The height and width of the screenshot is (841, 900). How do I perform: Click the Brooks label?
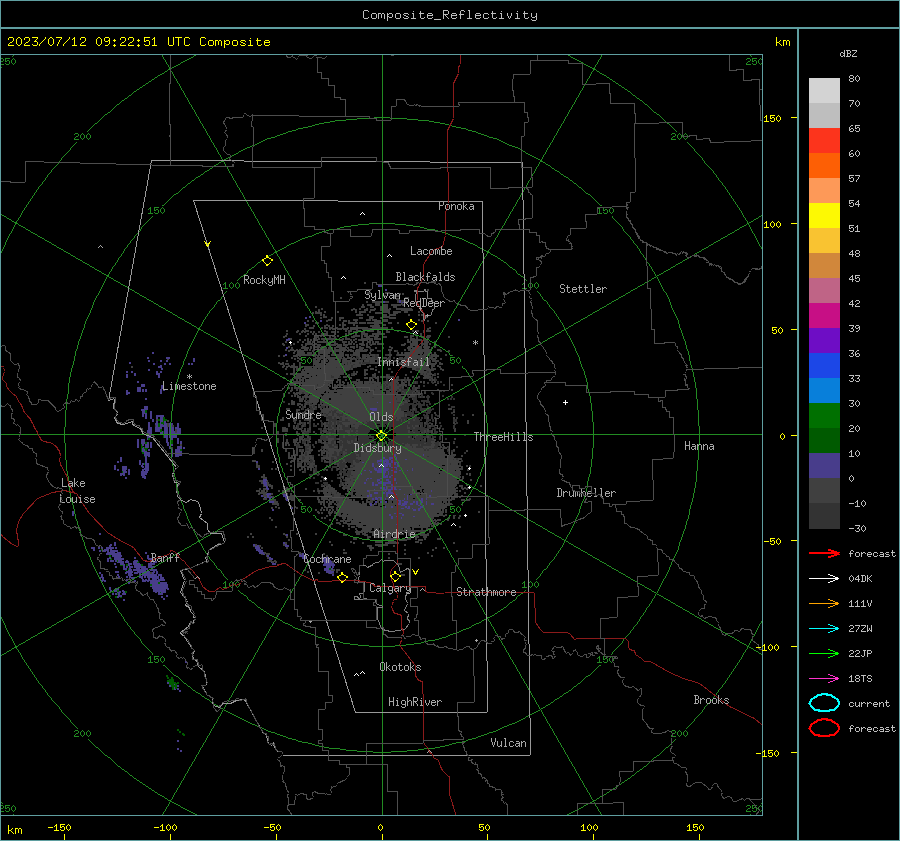coord(711,700)
